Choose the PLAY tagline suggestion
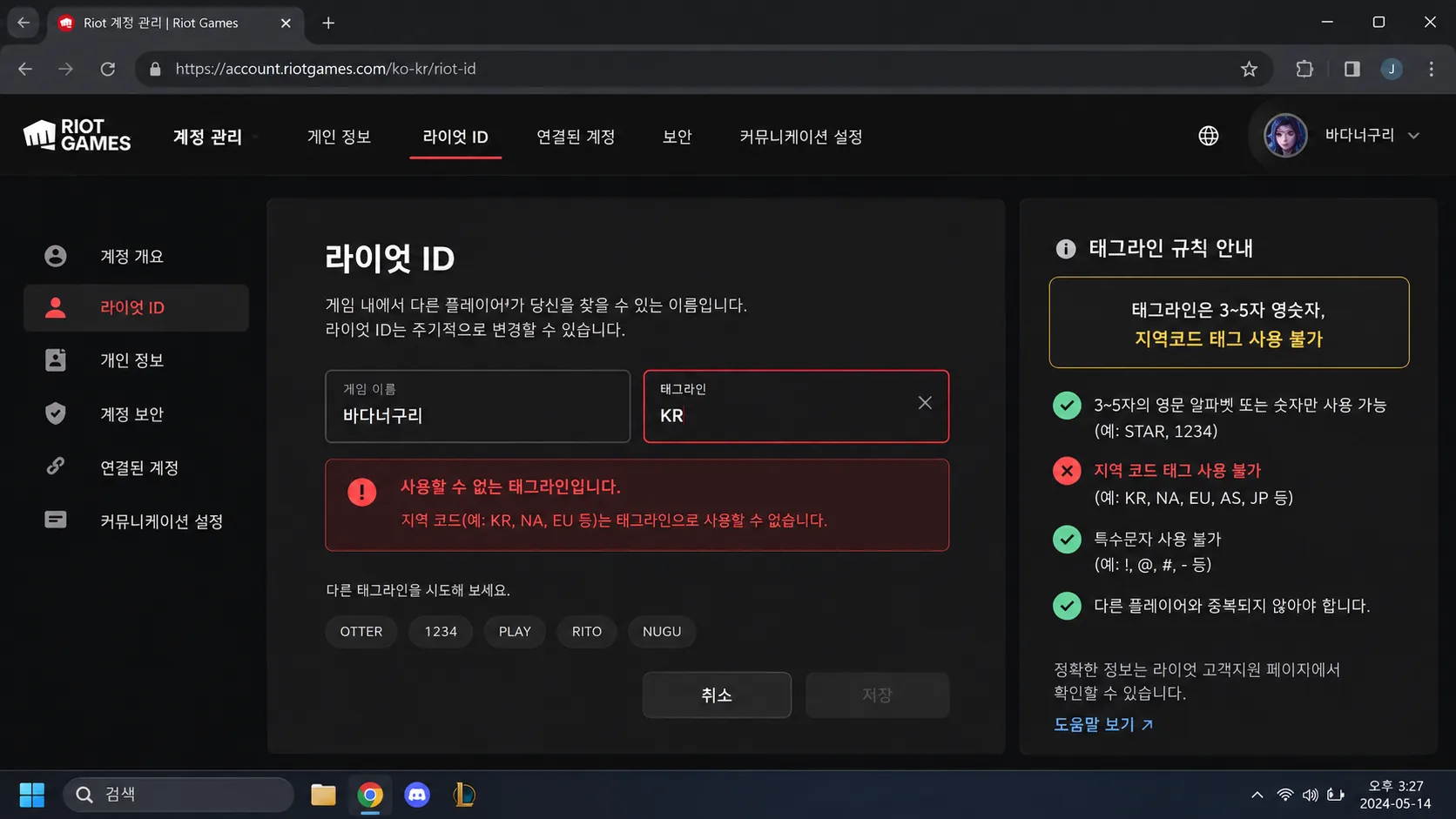 pyautogui.click(x=515, y=631)
